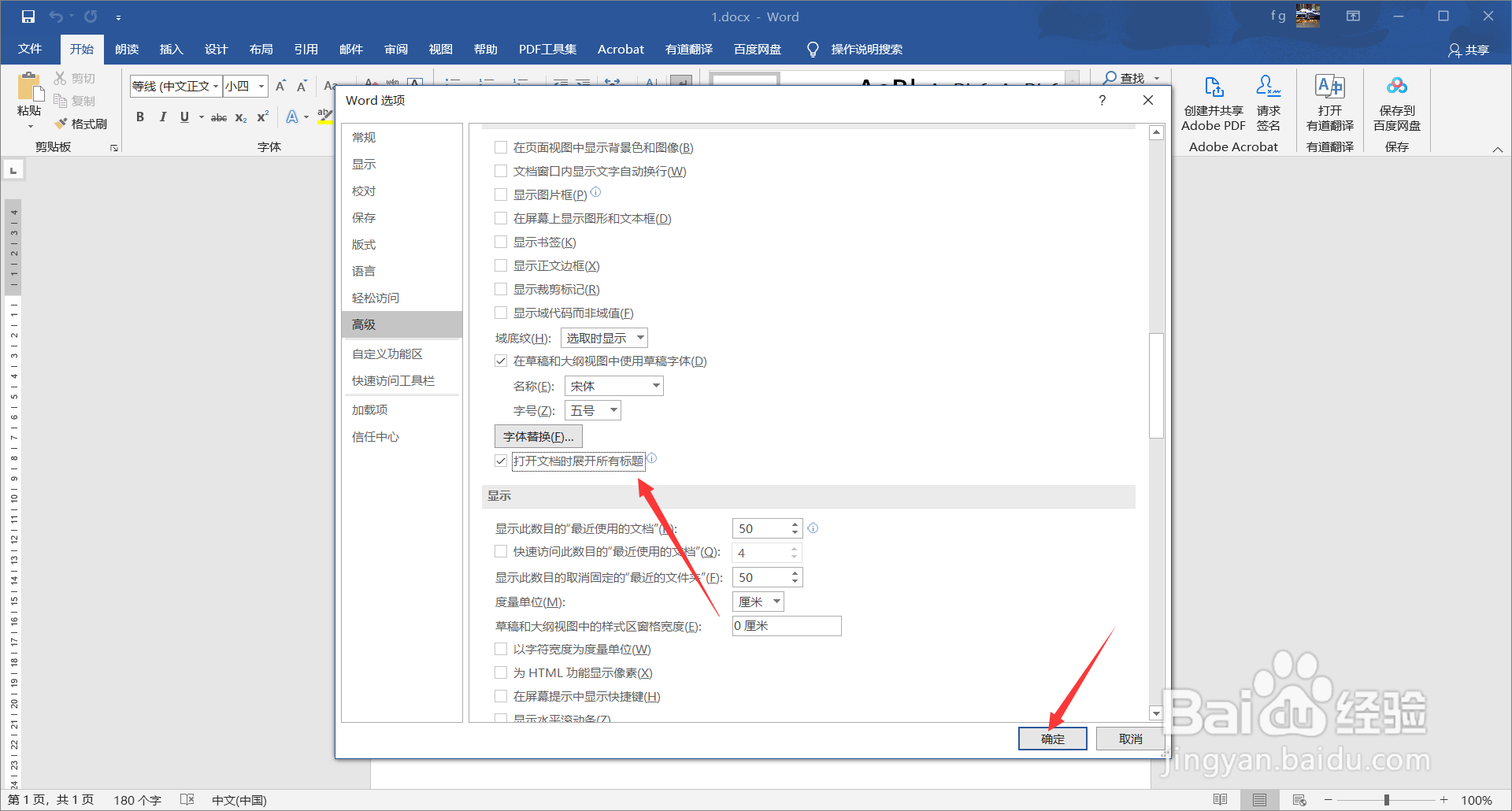The height and width of the screenshot is (811, 1512).
Task: Click the Undo arrow icon
Action: point(56,17)
